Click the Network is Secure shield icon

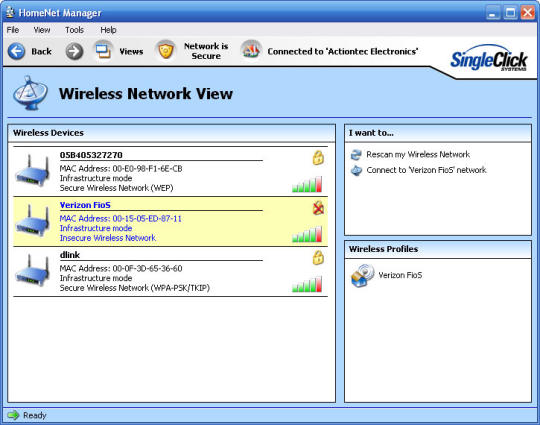166,51
